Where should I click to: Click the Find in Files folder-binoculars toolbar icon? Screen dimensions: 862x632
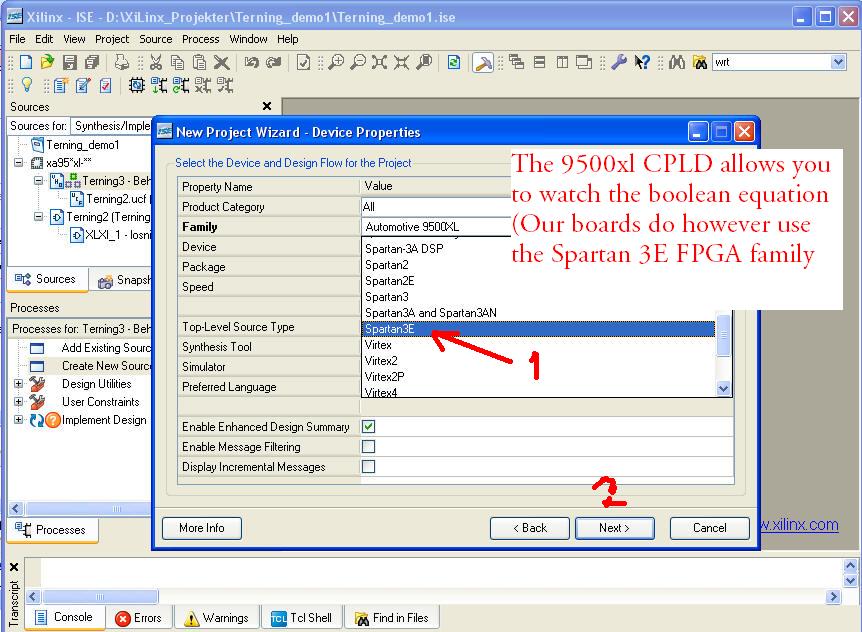click(699, 62)
